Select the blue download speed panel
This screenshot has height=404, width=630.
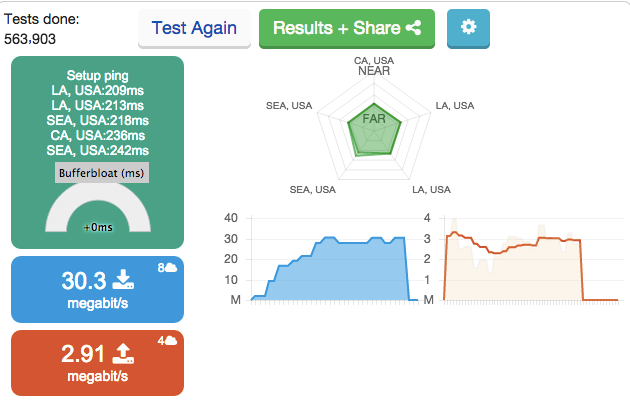[x=97, y=289]
